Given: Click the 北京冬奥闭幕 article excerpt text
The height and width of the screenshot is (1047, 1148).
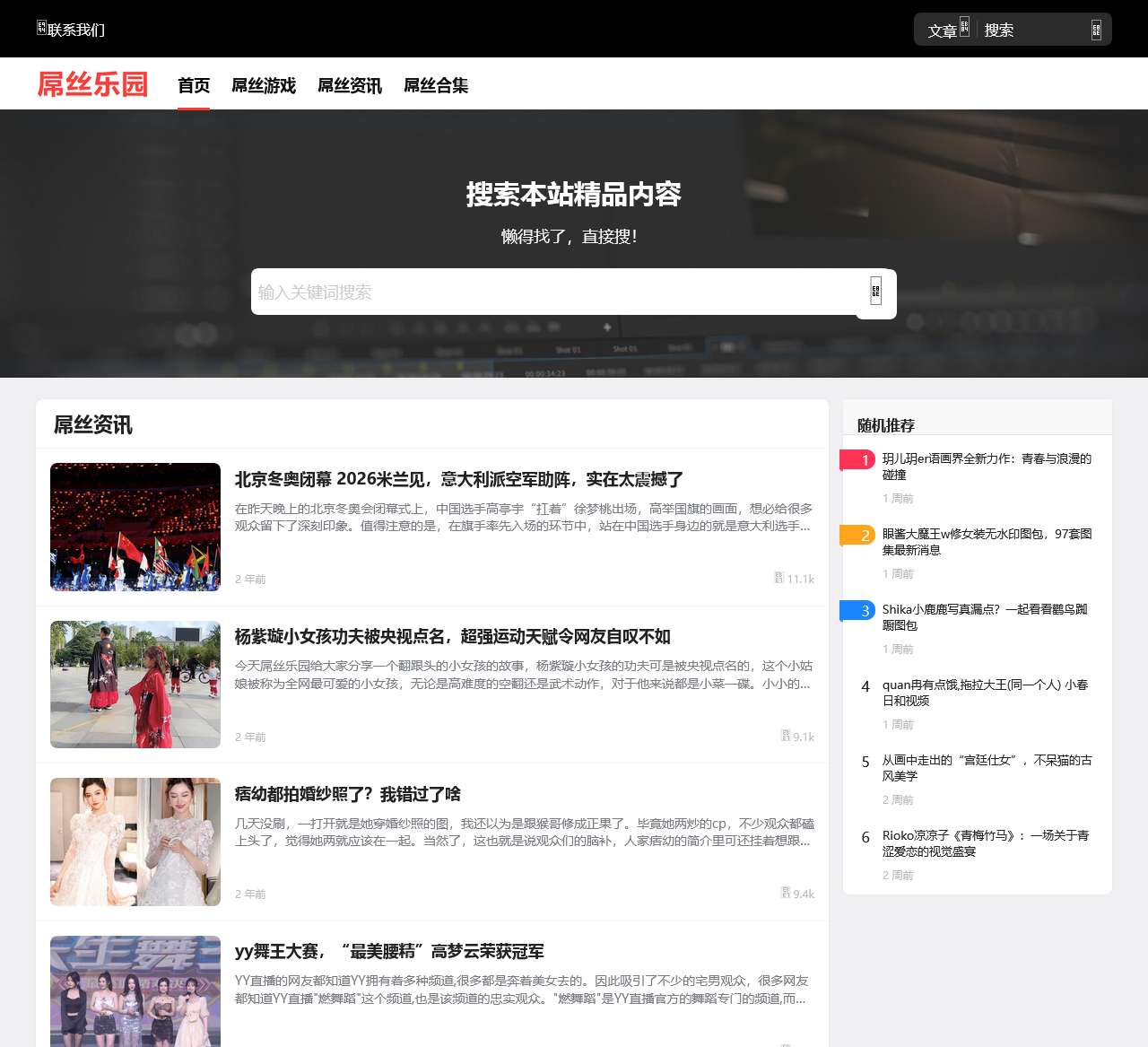Looking at the screenshot, I should [524, 517].
